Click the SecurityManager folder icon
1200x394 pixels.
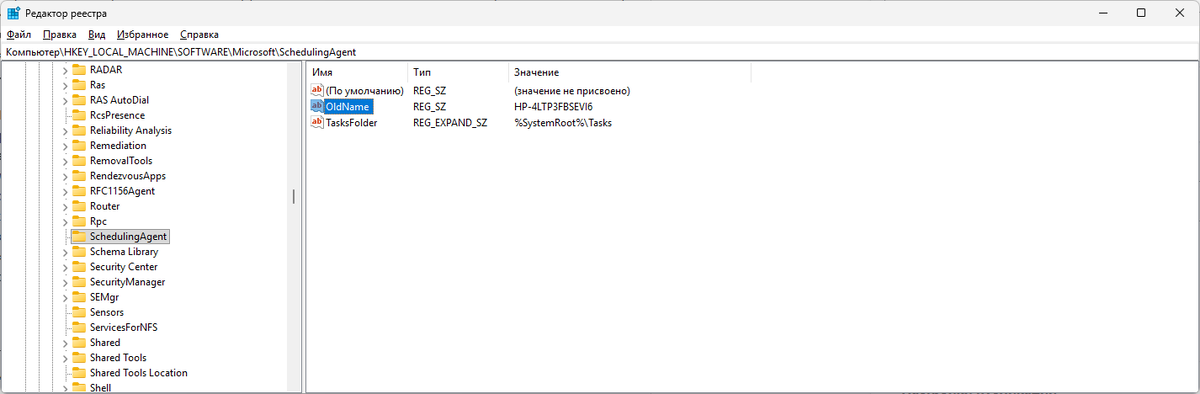point(79,282)
